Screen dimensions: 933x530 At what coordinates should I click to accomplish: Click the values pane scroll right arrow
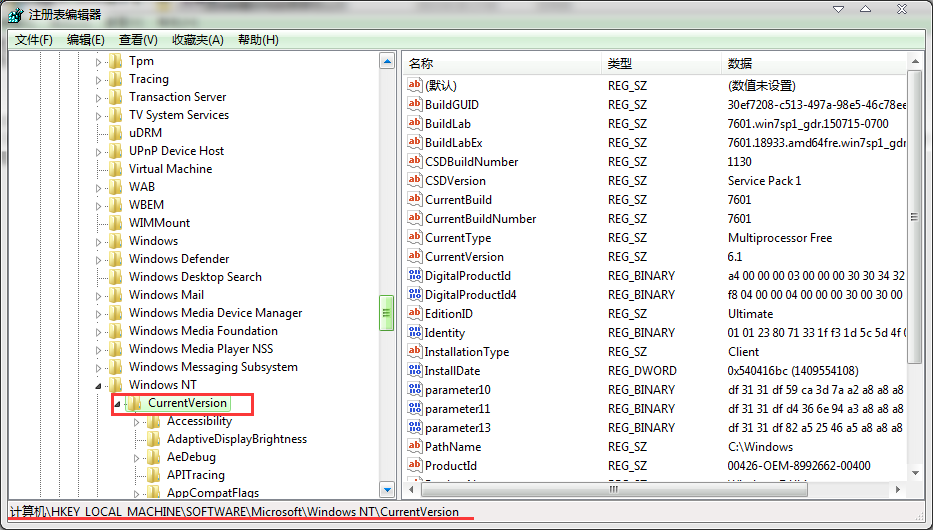[898, 490]
